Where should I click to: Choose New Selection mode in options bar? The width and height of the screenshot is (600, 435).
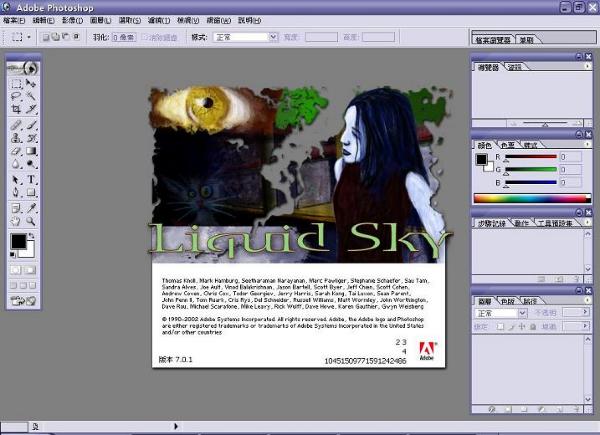46,37
